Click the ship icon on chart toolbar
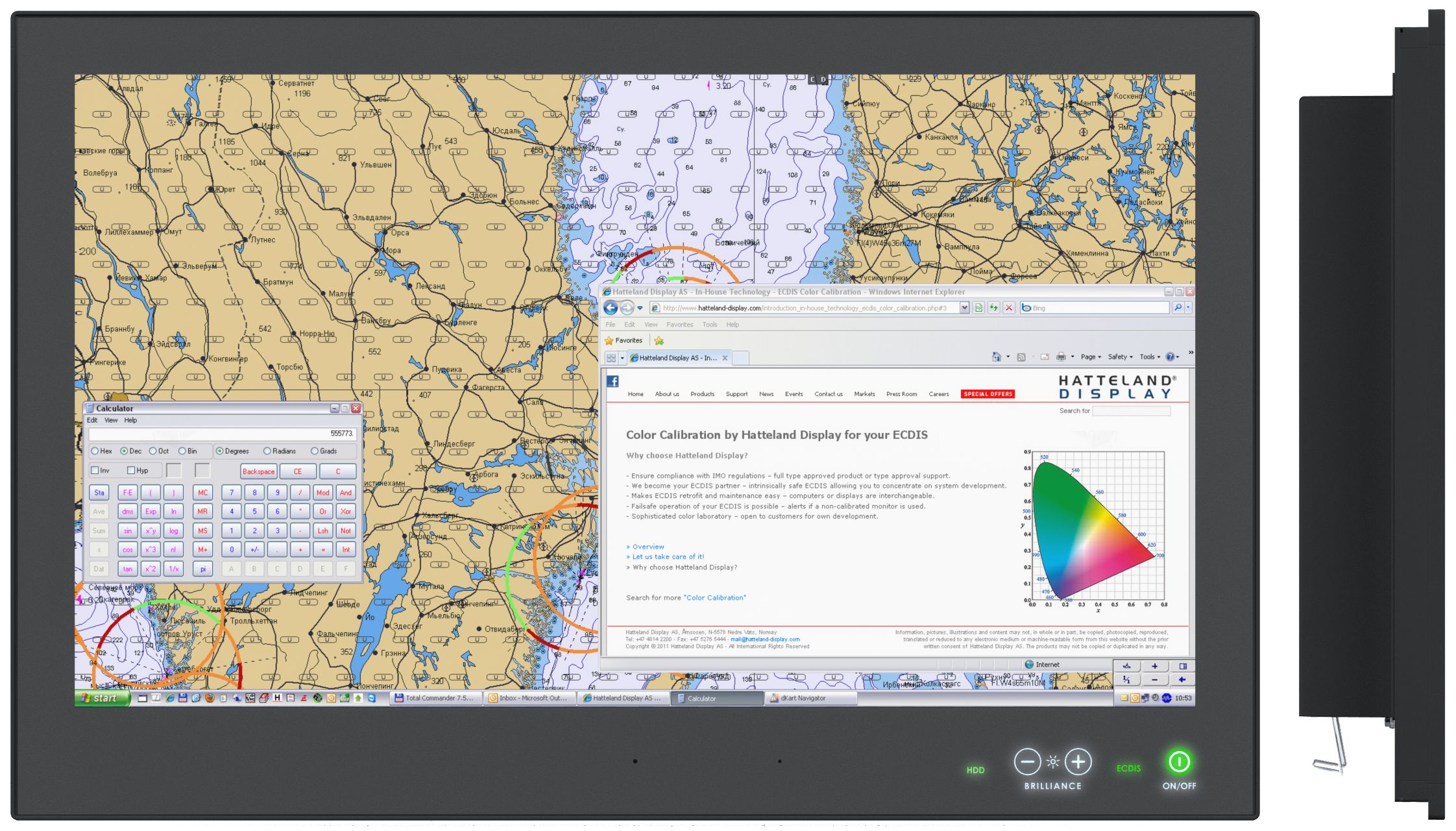The image size is (1456, 831). coord(1127,666)
